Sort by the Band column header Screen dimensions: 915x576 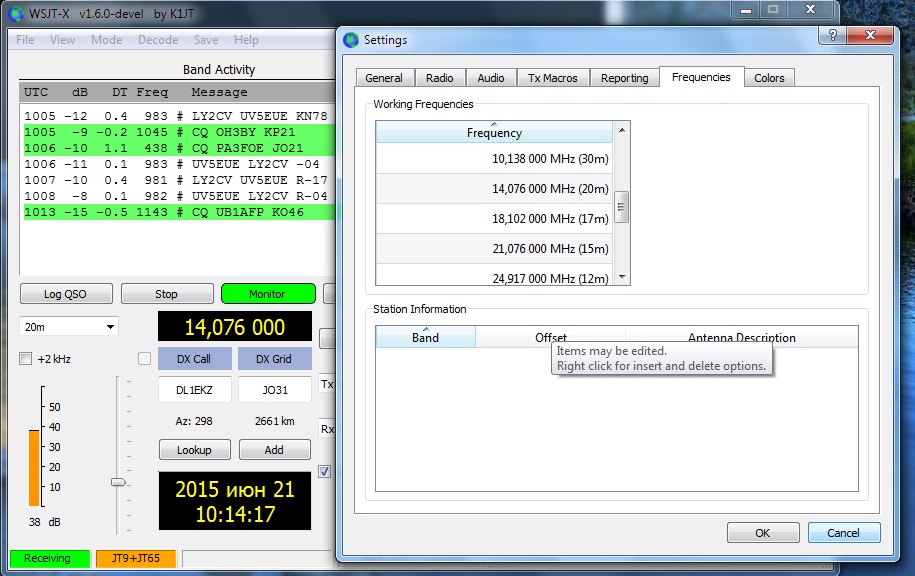[425, 337]
